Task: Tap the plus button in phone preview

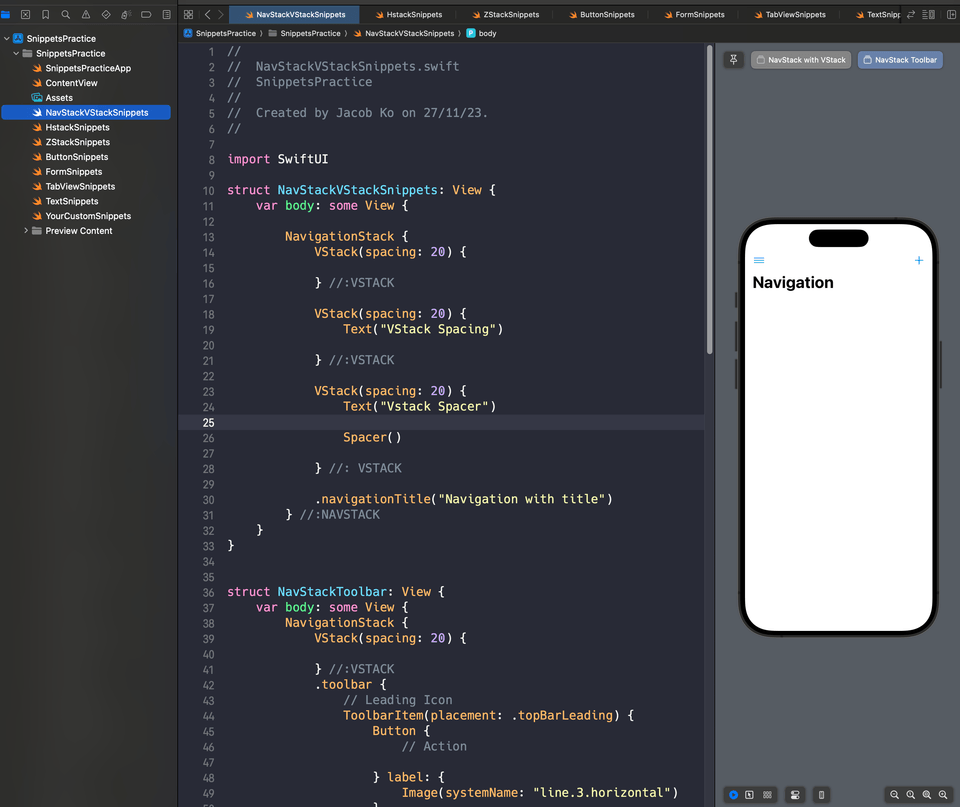Action: click(919, 261)
